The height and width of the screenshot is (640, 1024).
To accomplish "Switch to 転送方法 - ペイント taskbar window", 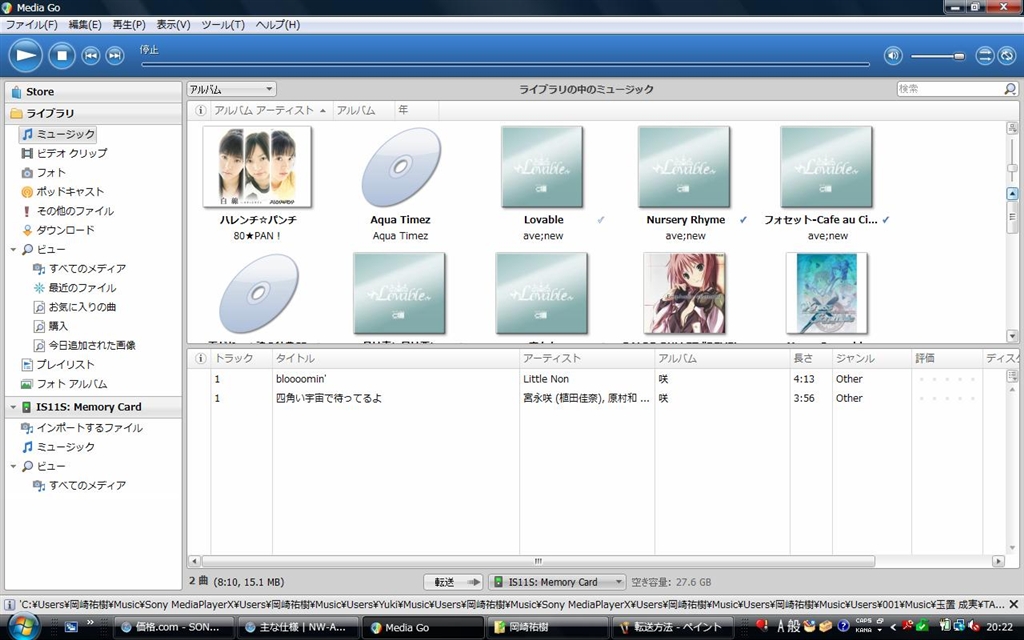I will [671, 627].
